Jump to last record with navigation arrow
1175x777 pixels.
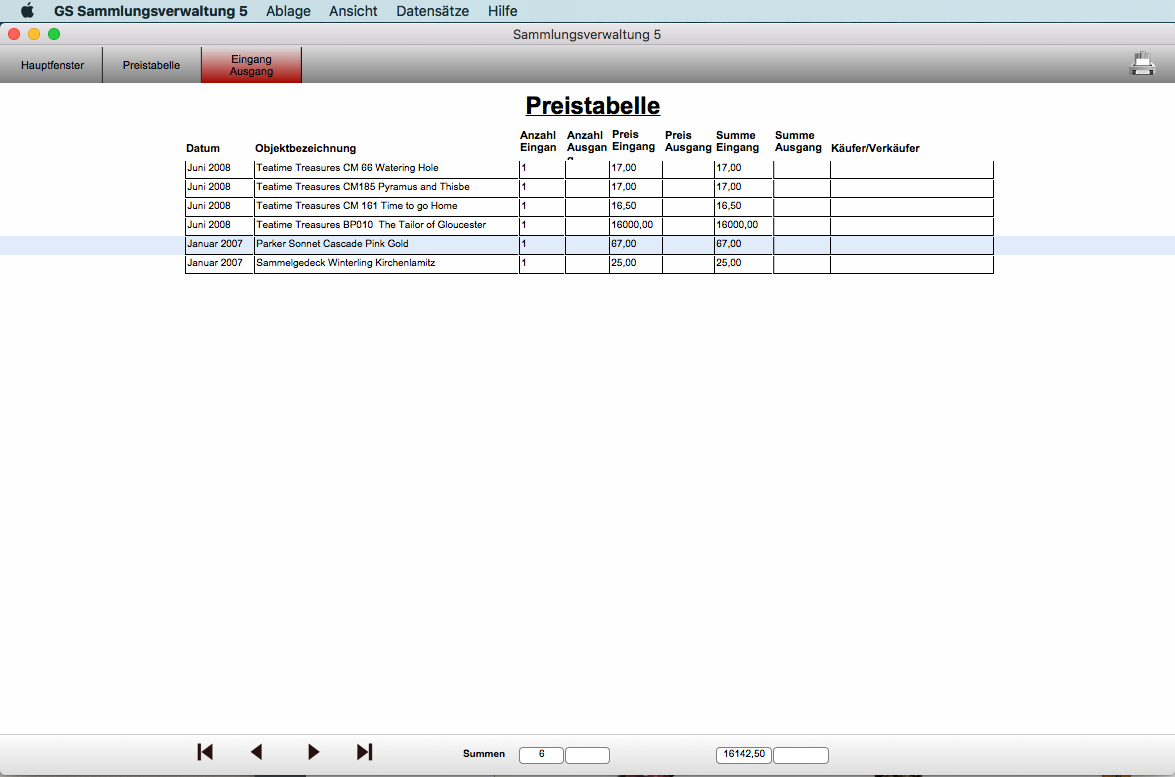(x=364, y=752)
